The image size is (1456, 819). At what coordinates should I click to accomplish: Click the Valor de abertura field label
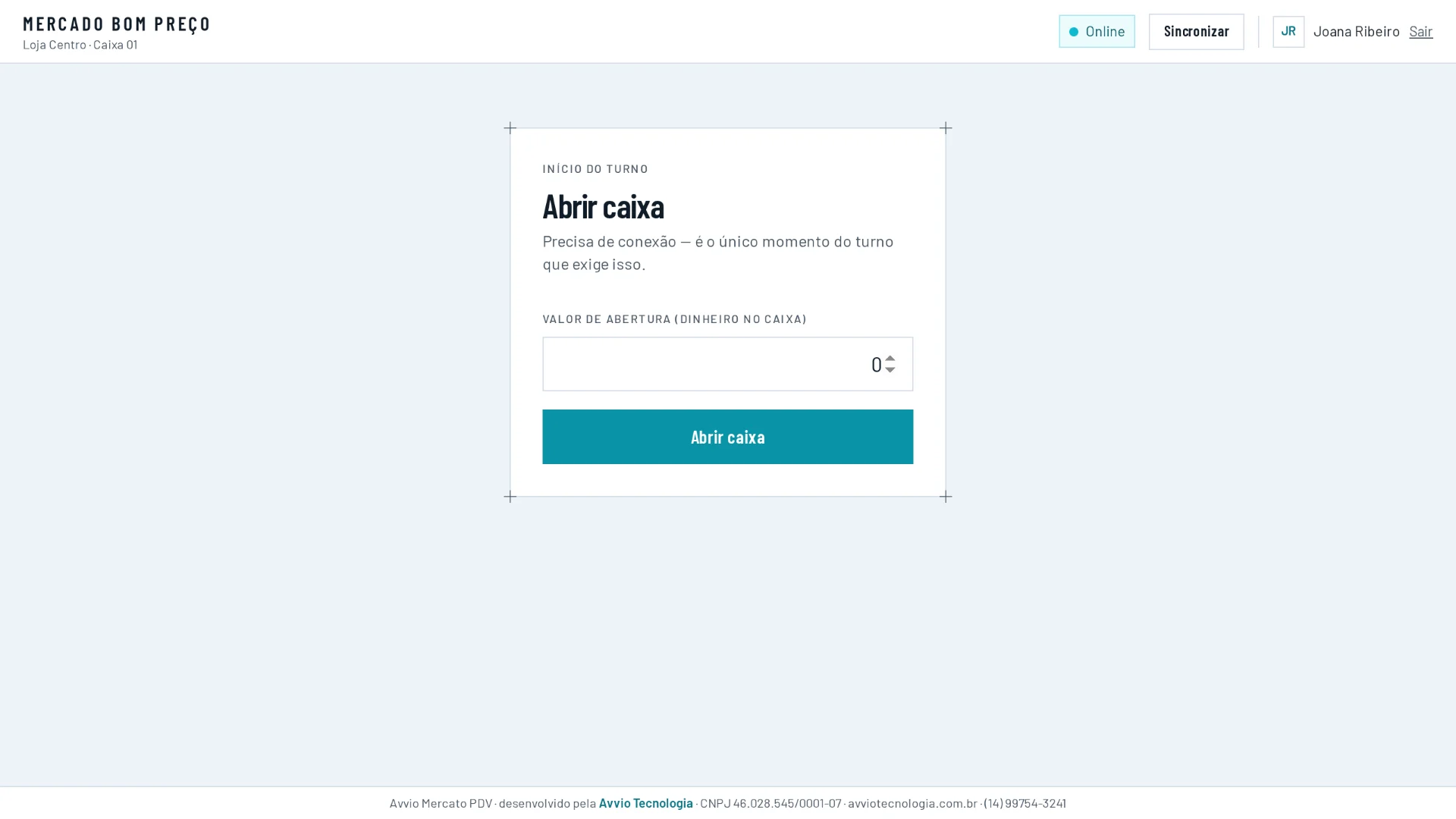pos(674,318)
